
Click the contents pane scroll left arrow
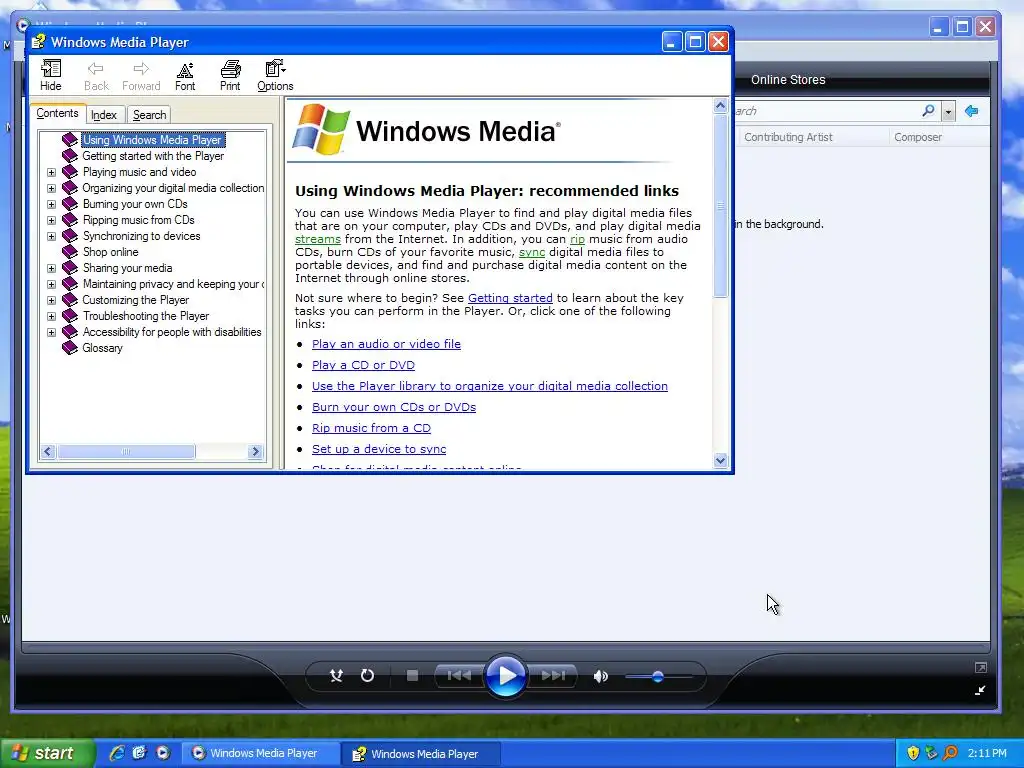(x=48, y=451)
